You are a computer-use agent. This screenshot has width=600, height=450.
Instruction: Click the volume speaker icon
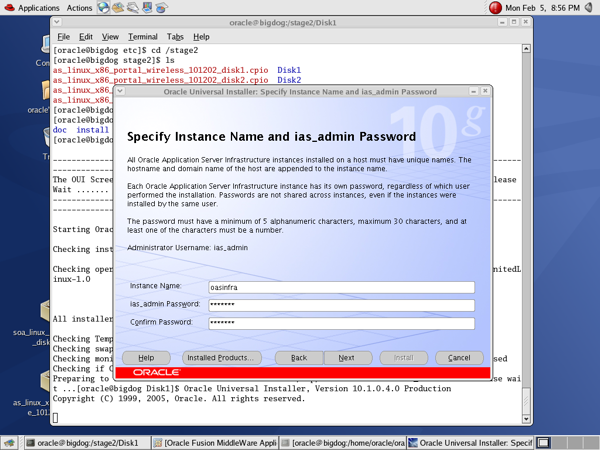(589, 8)
